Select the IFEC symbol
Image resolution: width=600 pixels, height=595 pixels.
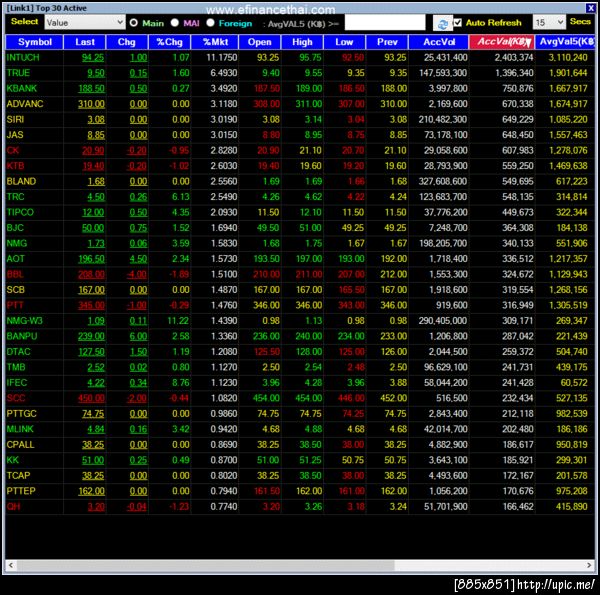[x=17, y=383]
